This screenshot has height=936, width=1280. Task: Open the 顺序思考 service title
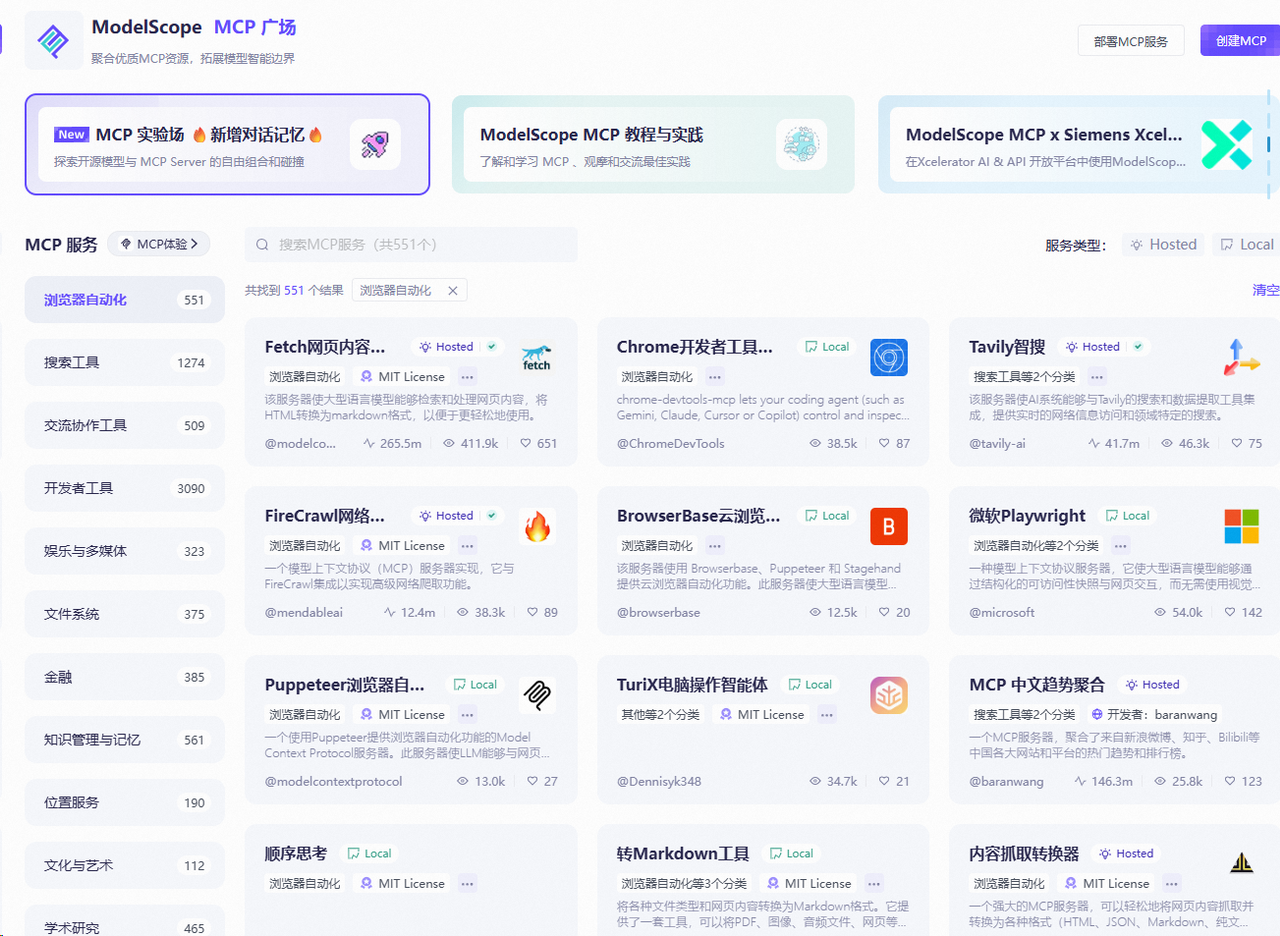(296, 854)
